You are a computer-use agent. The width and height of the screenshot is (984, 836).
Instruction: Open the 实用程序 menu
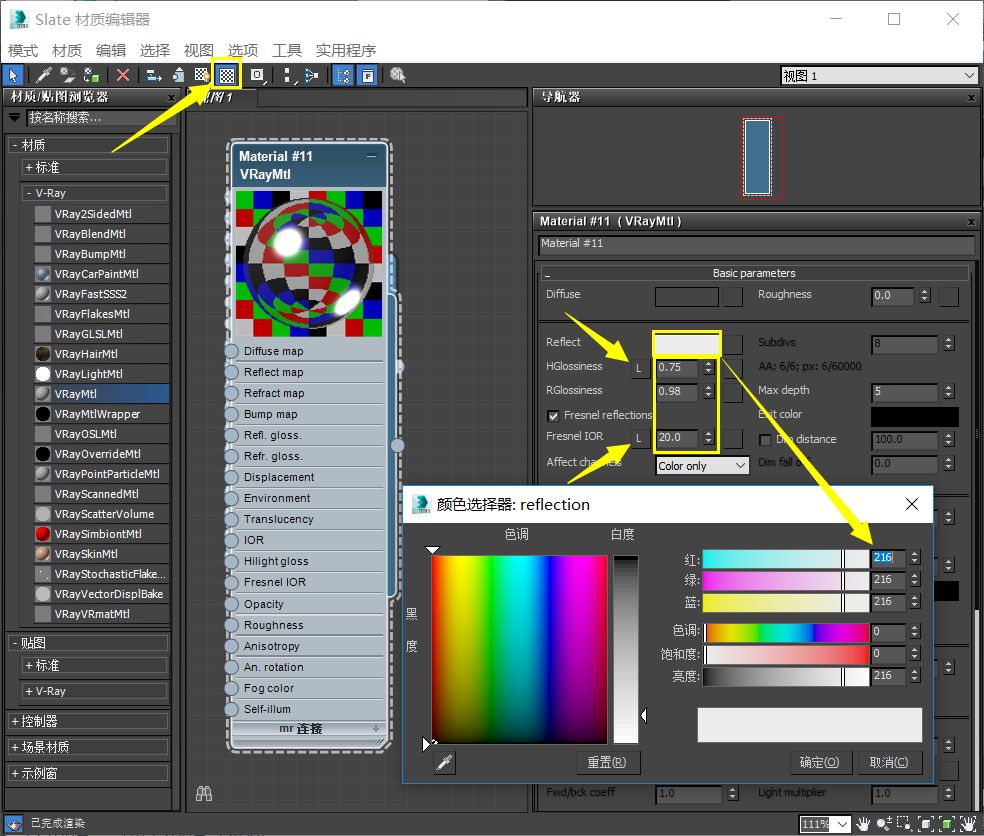[345, 50]
